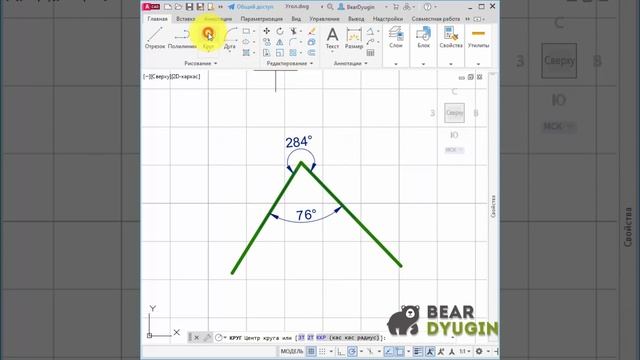The width and height of the screenshot is (640, 360).
Task: Select the Полилиния polyline tool
Action: 182,38
